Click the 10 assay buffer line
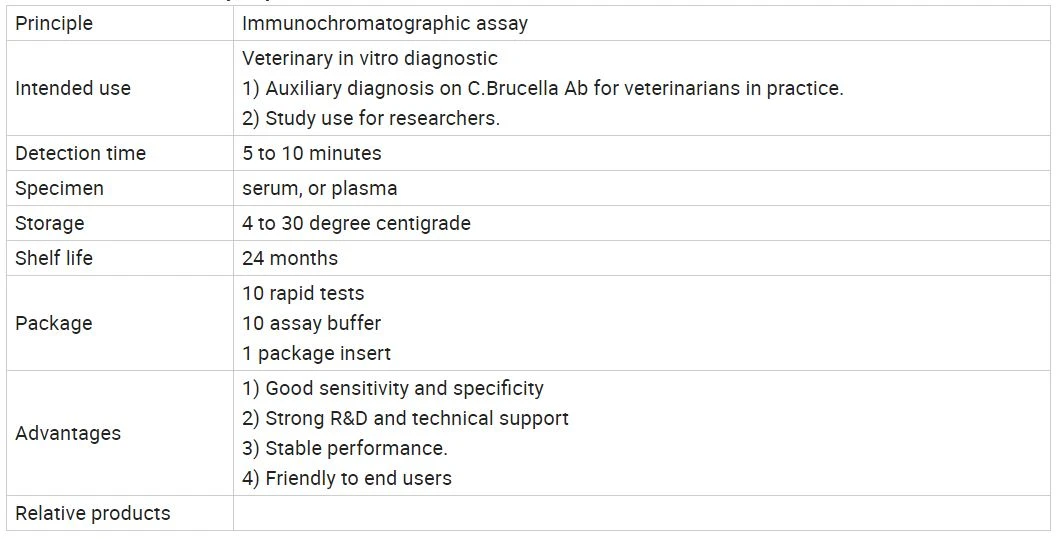This screenshot has height=539, width=1057. (x=311, y=323)
